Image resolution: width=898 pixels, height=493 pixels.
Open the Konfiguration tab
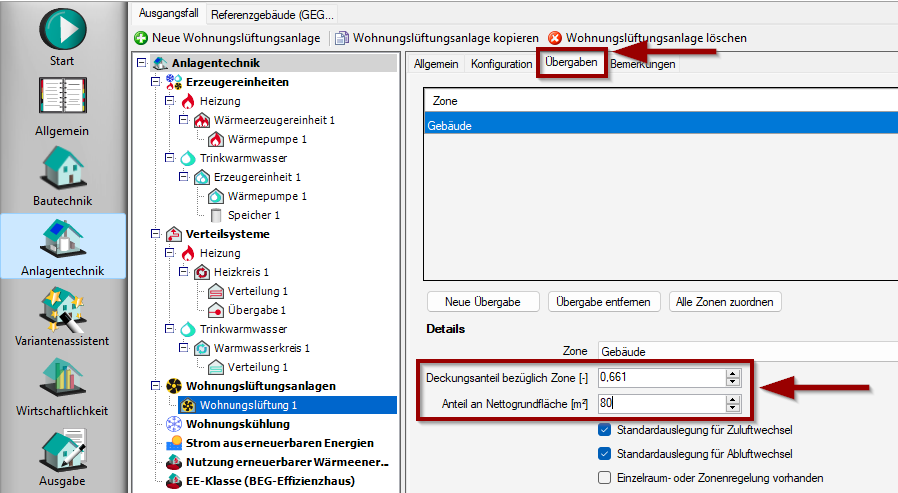501,64
